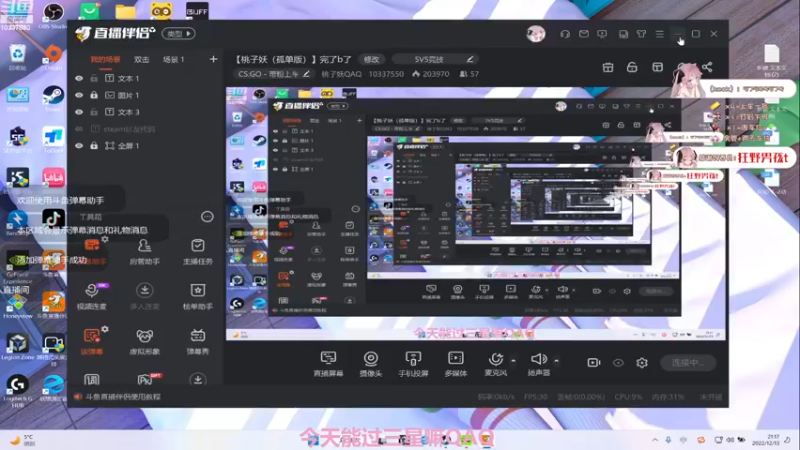Select the 文本 3 source row

pos(145,112)
